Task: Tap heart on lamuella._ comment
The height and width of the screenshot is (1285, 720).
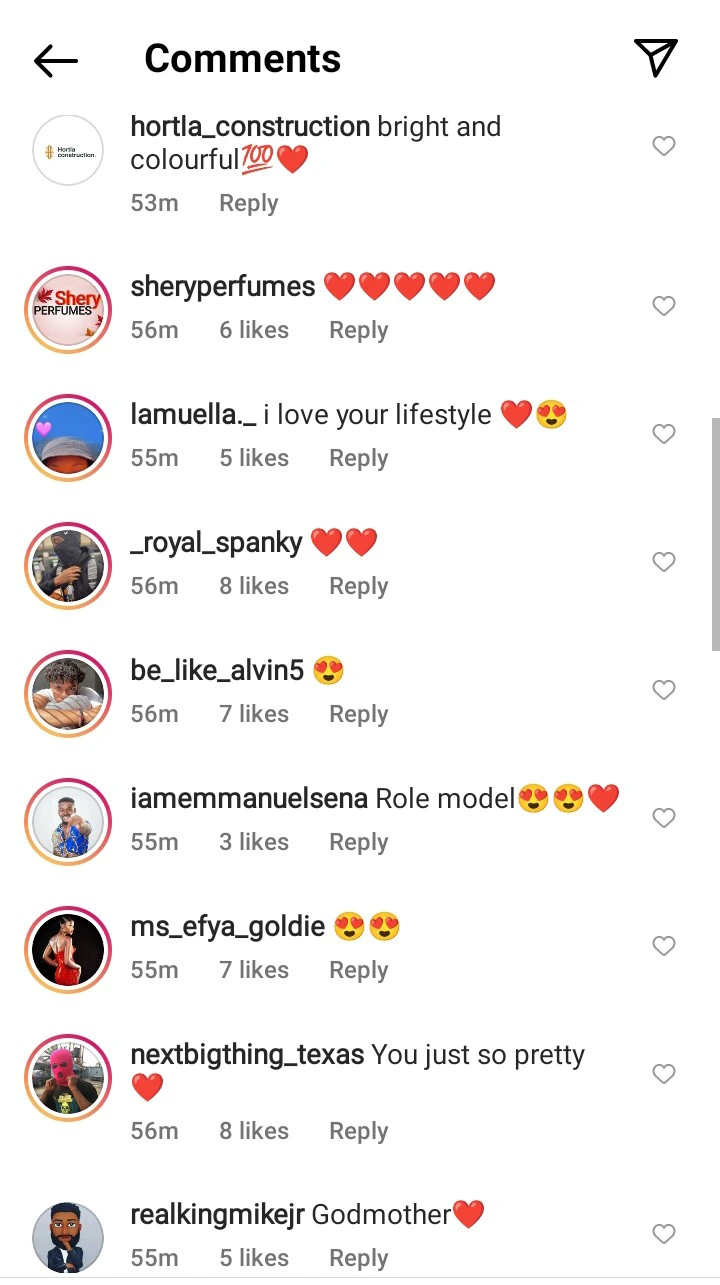Action: 664,434
